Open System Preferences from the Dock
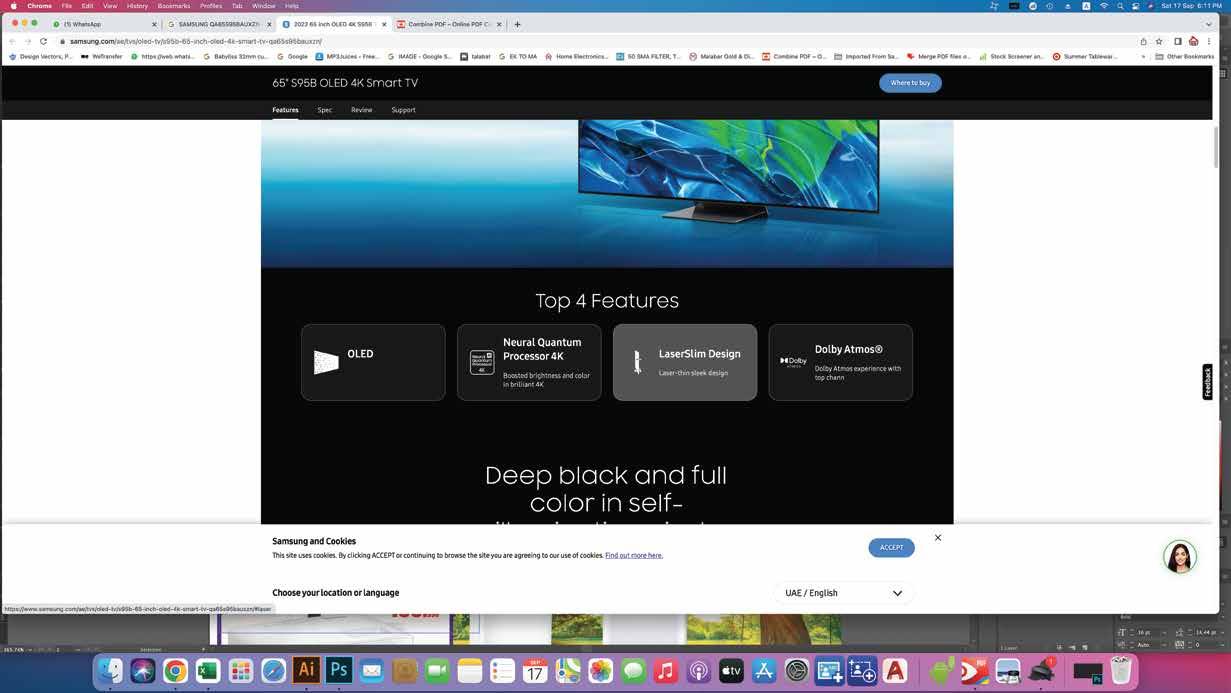This screenshot has height=693, width=1231. (797, 671)
